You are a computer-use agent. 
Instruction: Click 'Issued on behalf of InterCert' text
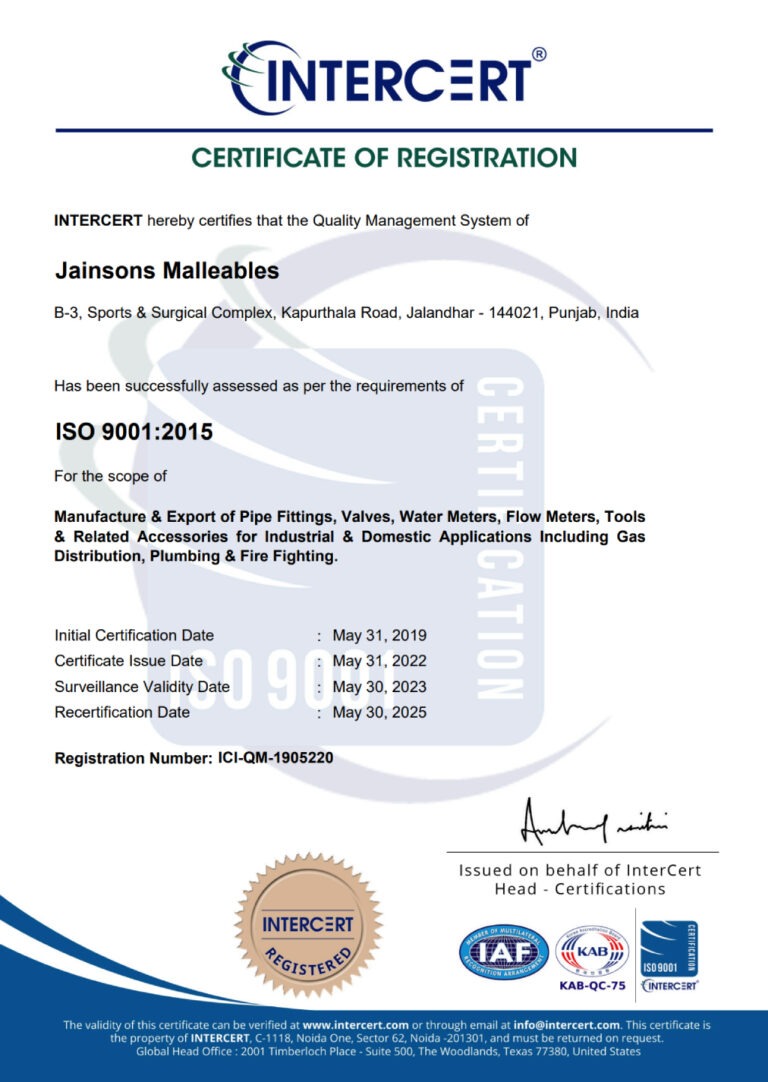(x=580, y=870)
